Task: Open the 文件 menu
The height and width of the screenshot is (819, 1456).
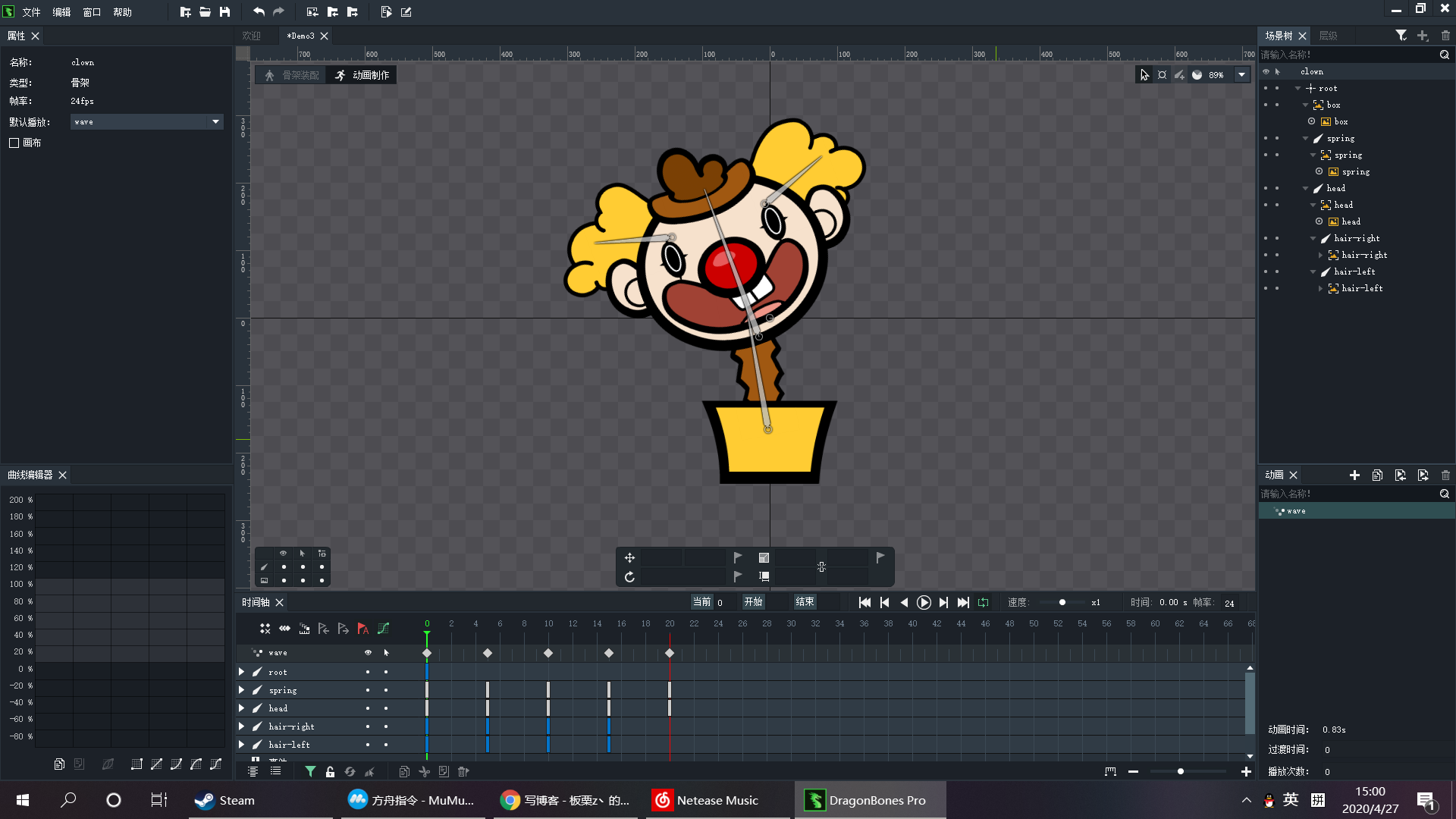Action: coord(31,12)
